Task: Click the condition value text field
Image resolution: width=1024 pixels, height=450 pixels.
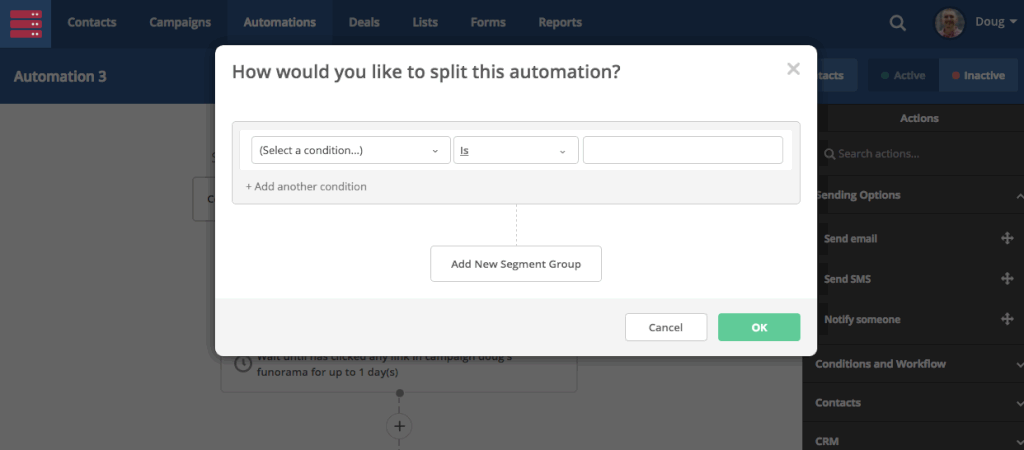Action: point(682,150)
